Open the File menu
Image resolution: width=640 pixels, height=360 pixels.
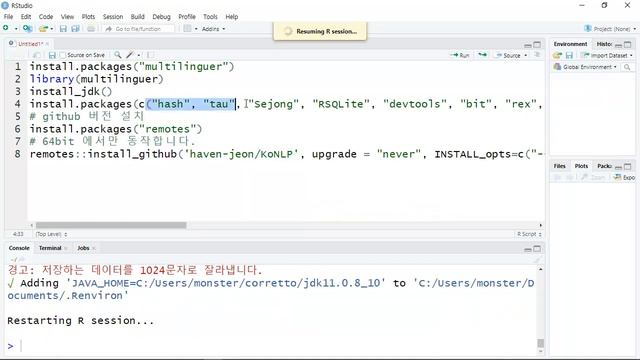(x=8, y=17)
